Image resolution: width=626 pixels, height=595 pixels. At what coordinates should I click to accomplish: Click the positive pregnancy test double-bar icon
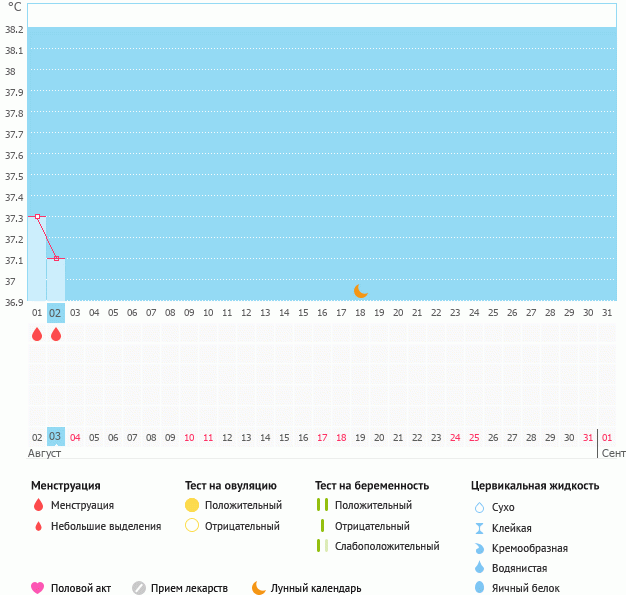tap(322, 505)
